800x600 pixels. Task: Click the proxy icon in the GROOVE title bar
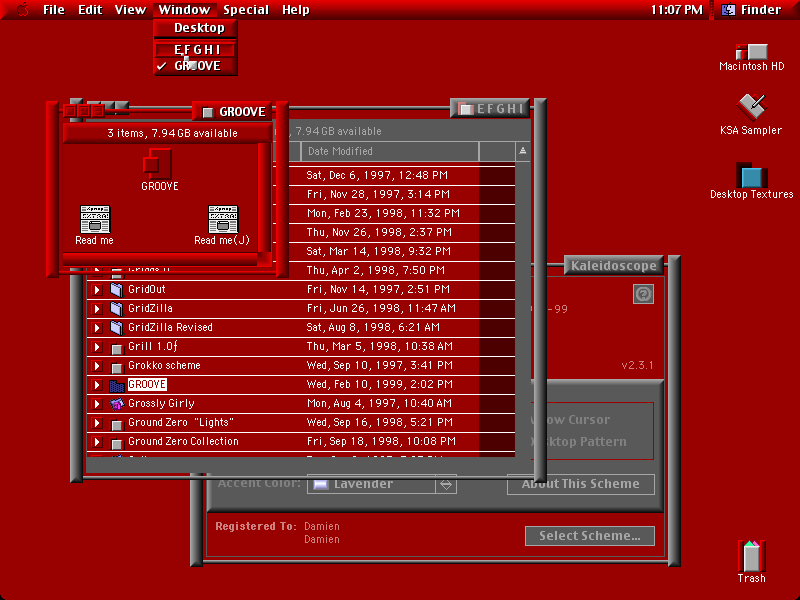point(208,112)
